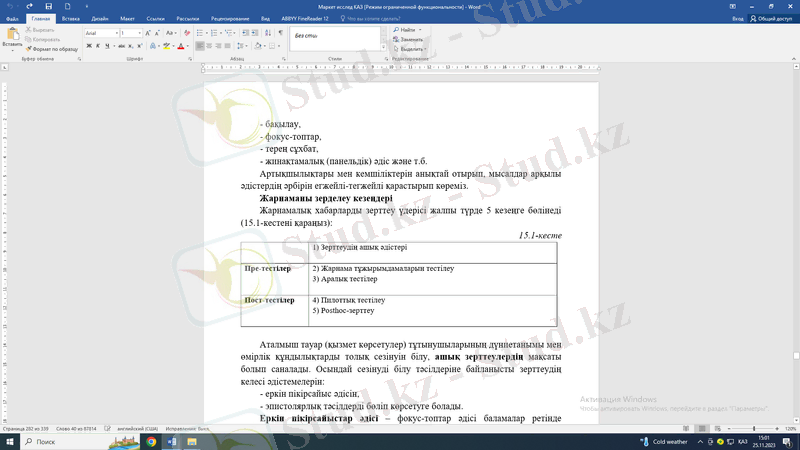
Task: Expand the styles gallery
Action: (384, 47)
